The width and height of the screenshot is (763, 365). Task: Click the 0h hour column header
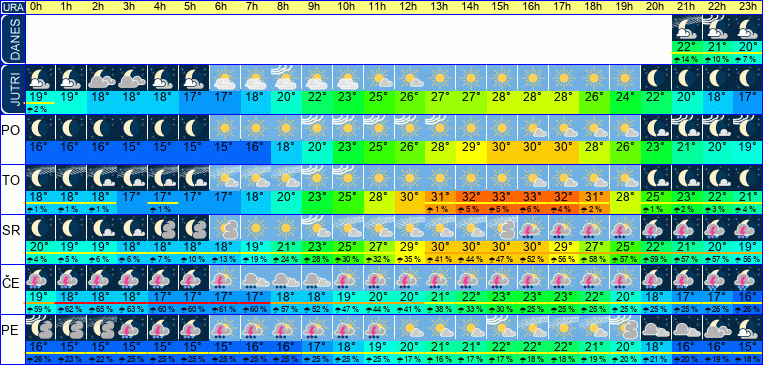pos(36,7)
